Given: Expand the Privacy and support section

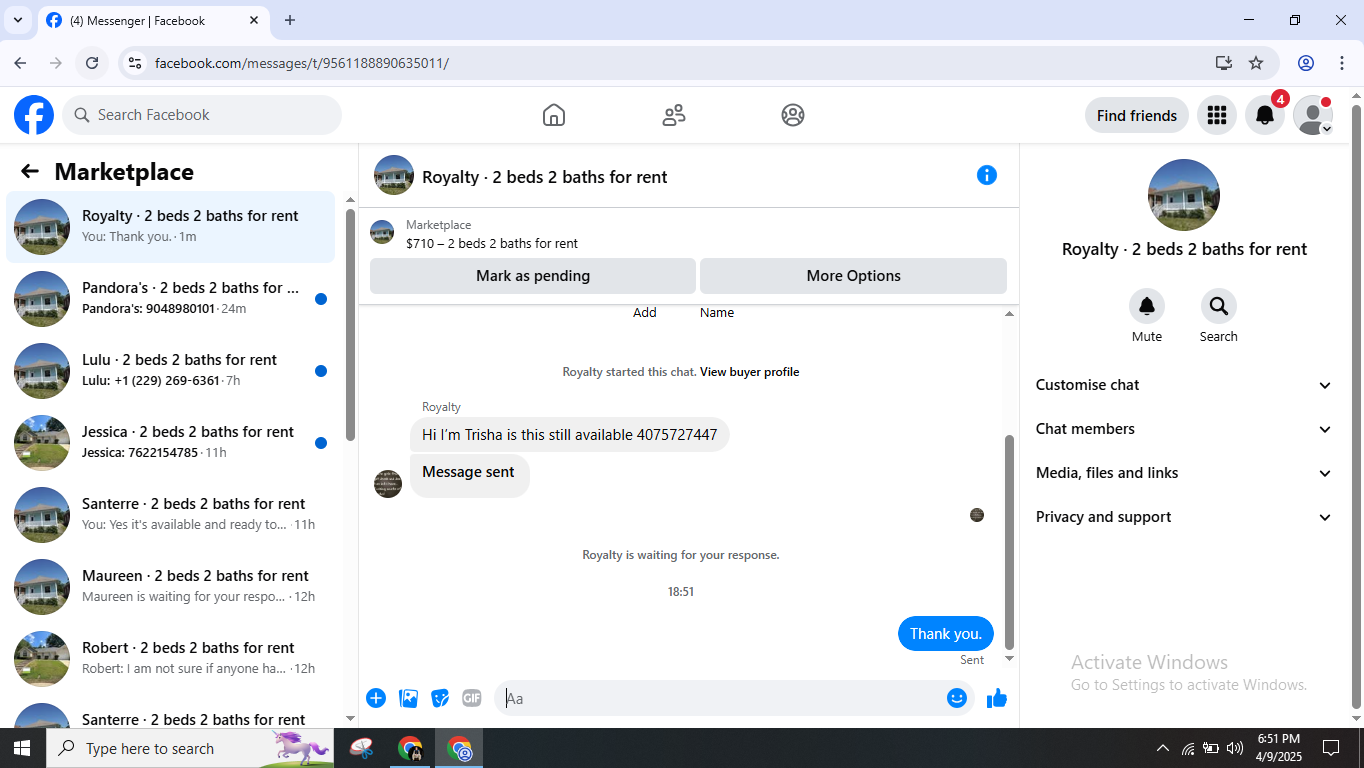Looking at the screenshot, I should click(1184, 517).
